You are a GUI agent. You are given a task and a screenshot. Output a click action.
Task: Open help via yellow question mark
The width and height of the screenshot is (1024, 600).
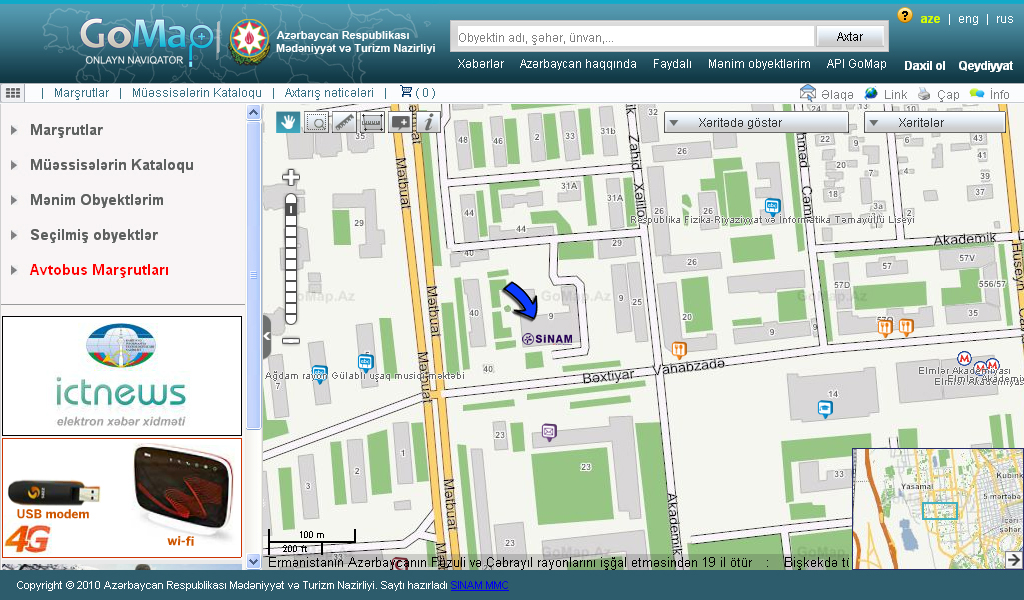905,16
